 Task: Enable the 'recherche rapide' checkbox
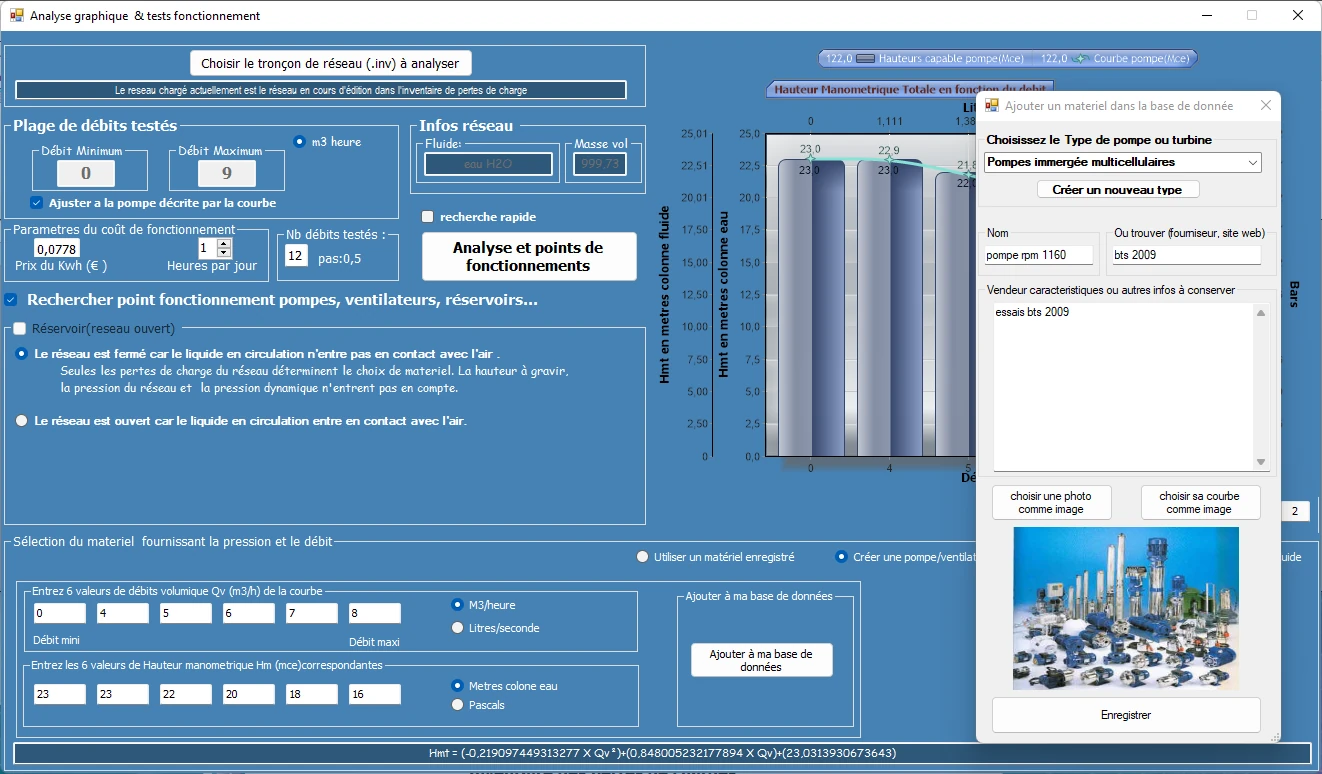(x=428, y=217)
